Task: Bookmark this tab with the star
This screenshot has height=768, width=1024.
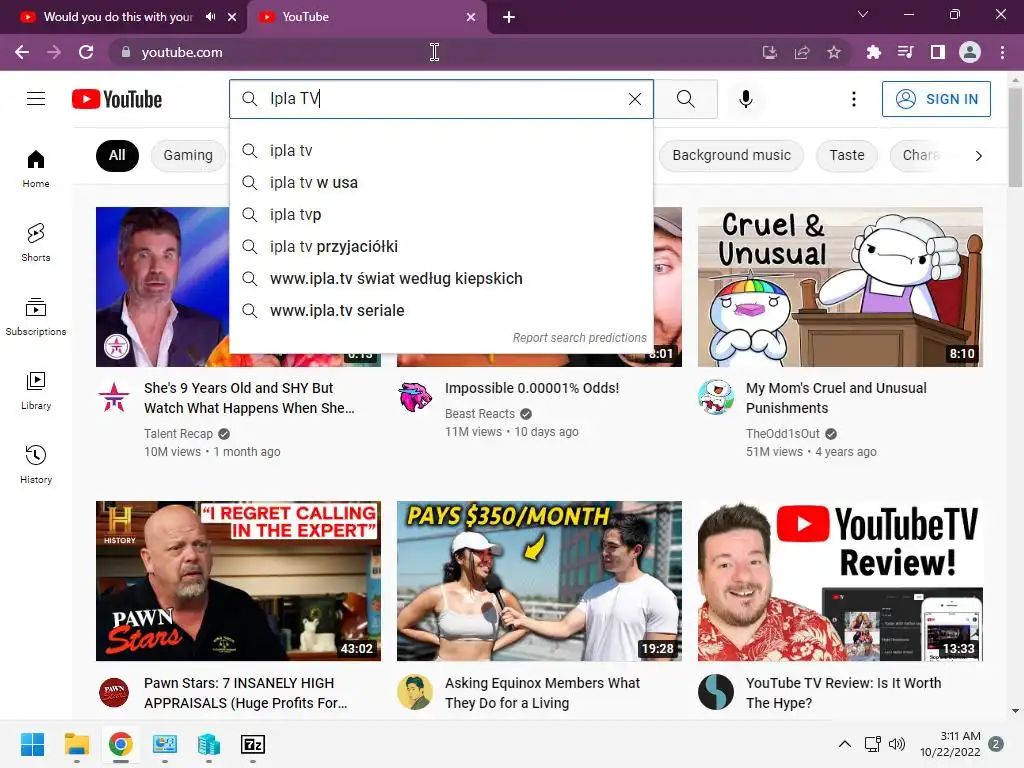Action: (x=834, y=52)
